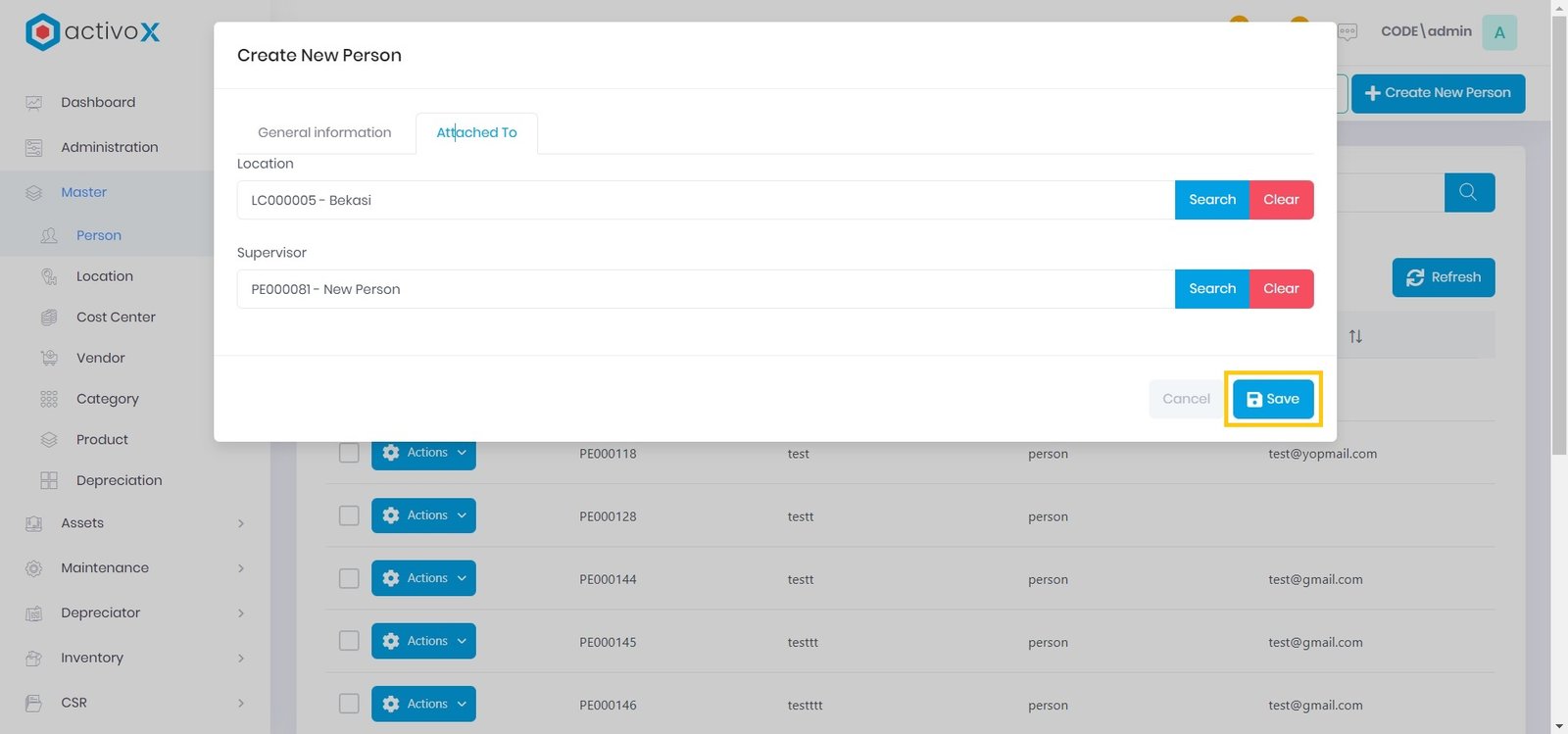Open Actions dropdown for PE000128
1568x734 pixels.
pyautogui.click(x=423, y=515)
